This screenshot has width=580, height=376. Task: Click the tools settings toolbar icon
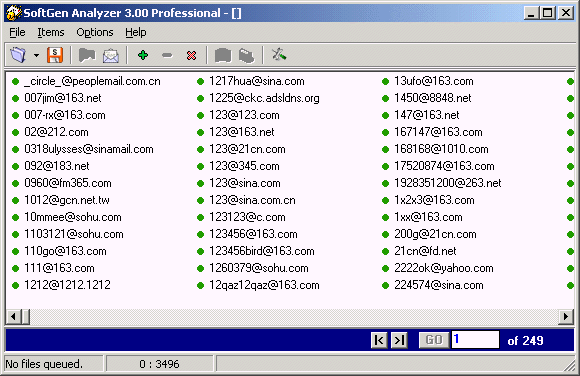point(279,55)
